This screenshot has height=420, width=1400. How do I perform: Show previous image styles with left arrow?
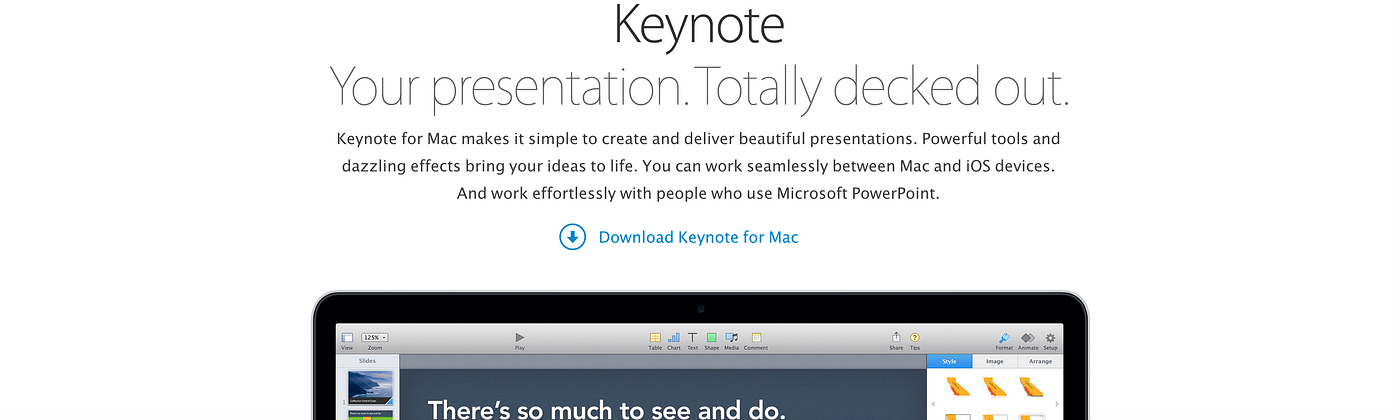934,403
